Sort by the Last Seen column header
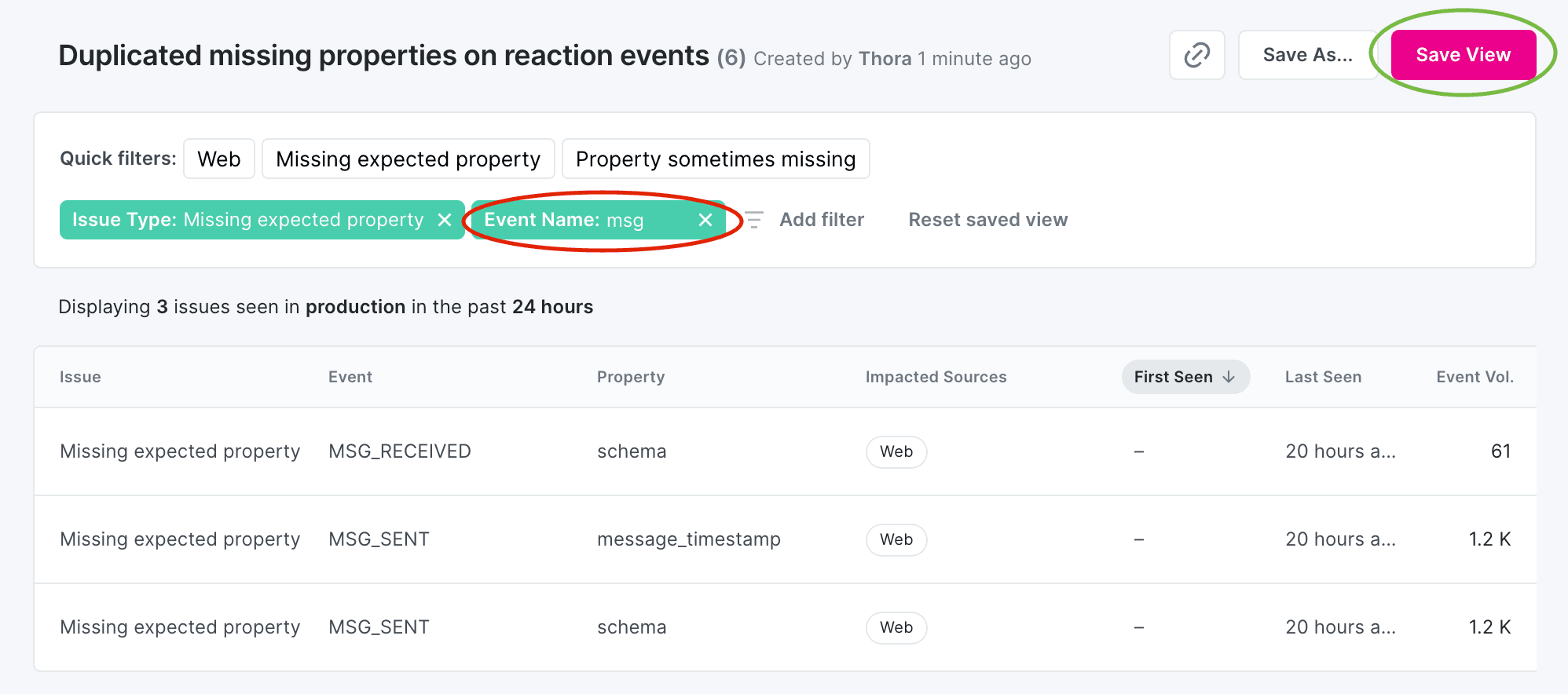This screenshot has height=694, width=1568. click(x=1323, y=377)
